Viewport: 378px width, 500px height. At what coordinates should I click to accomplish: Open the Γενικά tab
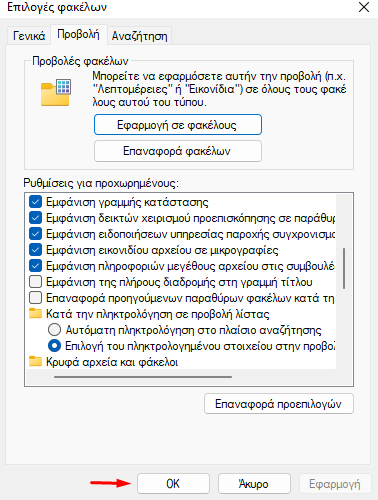[29, 36]
